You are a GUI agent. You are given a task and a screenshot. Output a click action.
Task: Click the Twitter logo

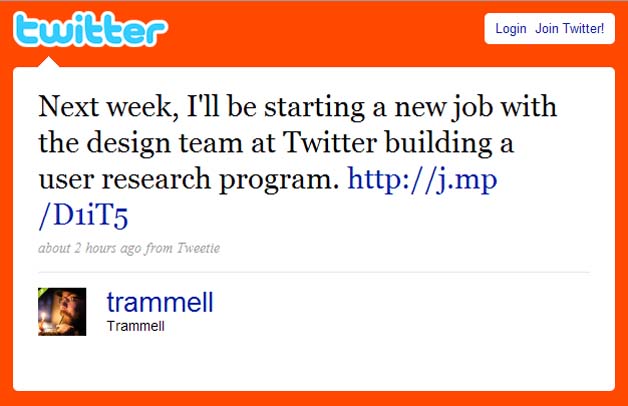90,31
